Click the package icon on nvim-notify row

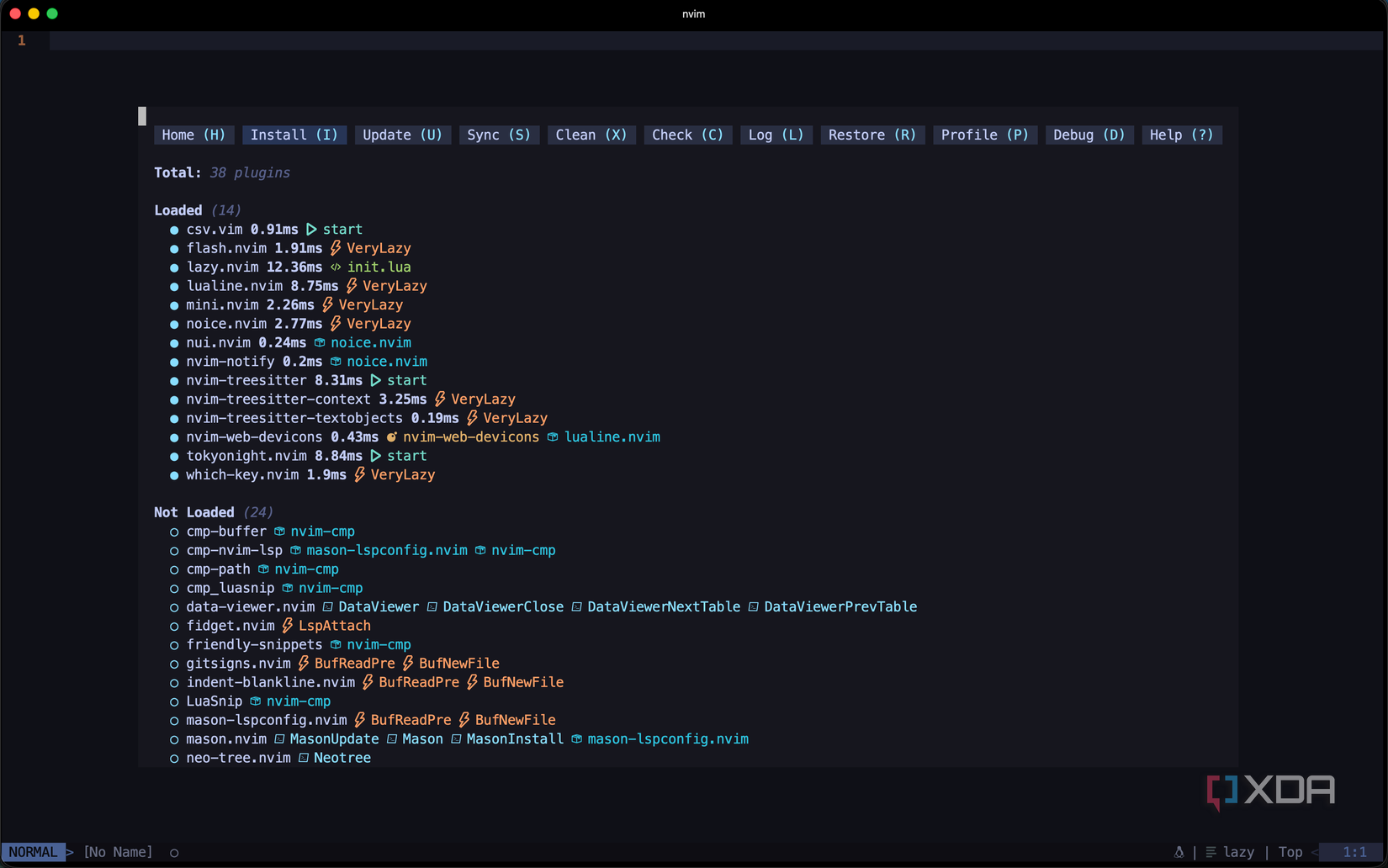(336, 362)
